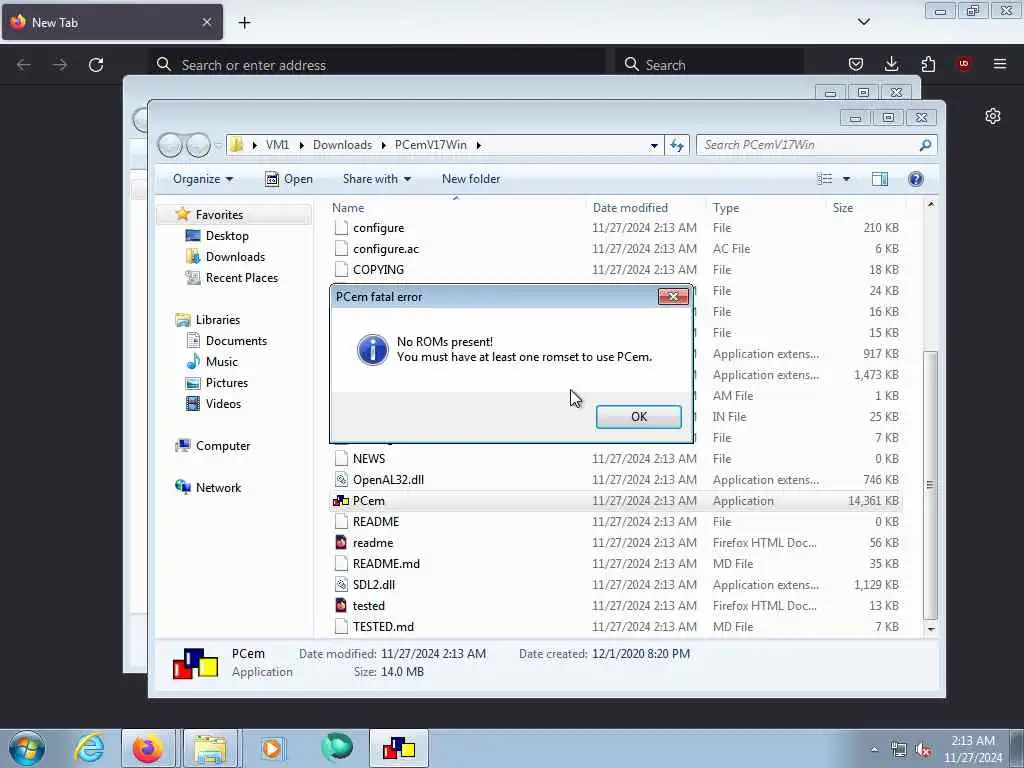Close the New Tab tab
This screenshot has width=1024, height=768.
pyautogui.click(x=206, y=22)
